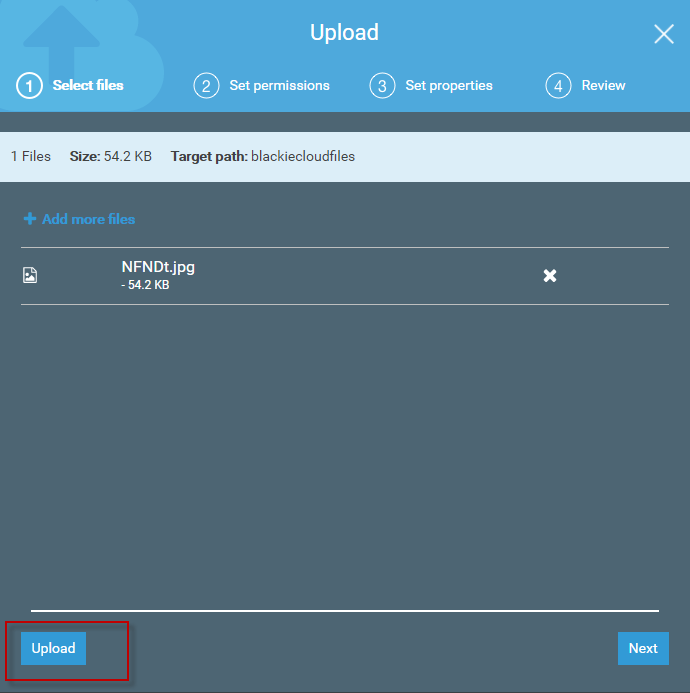Remove NFNDt.jpg using the X icon
690x693 pixels.
coord(550,275)
